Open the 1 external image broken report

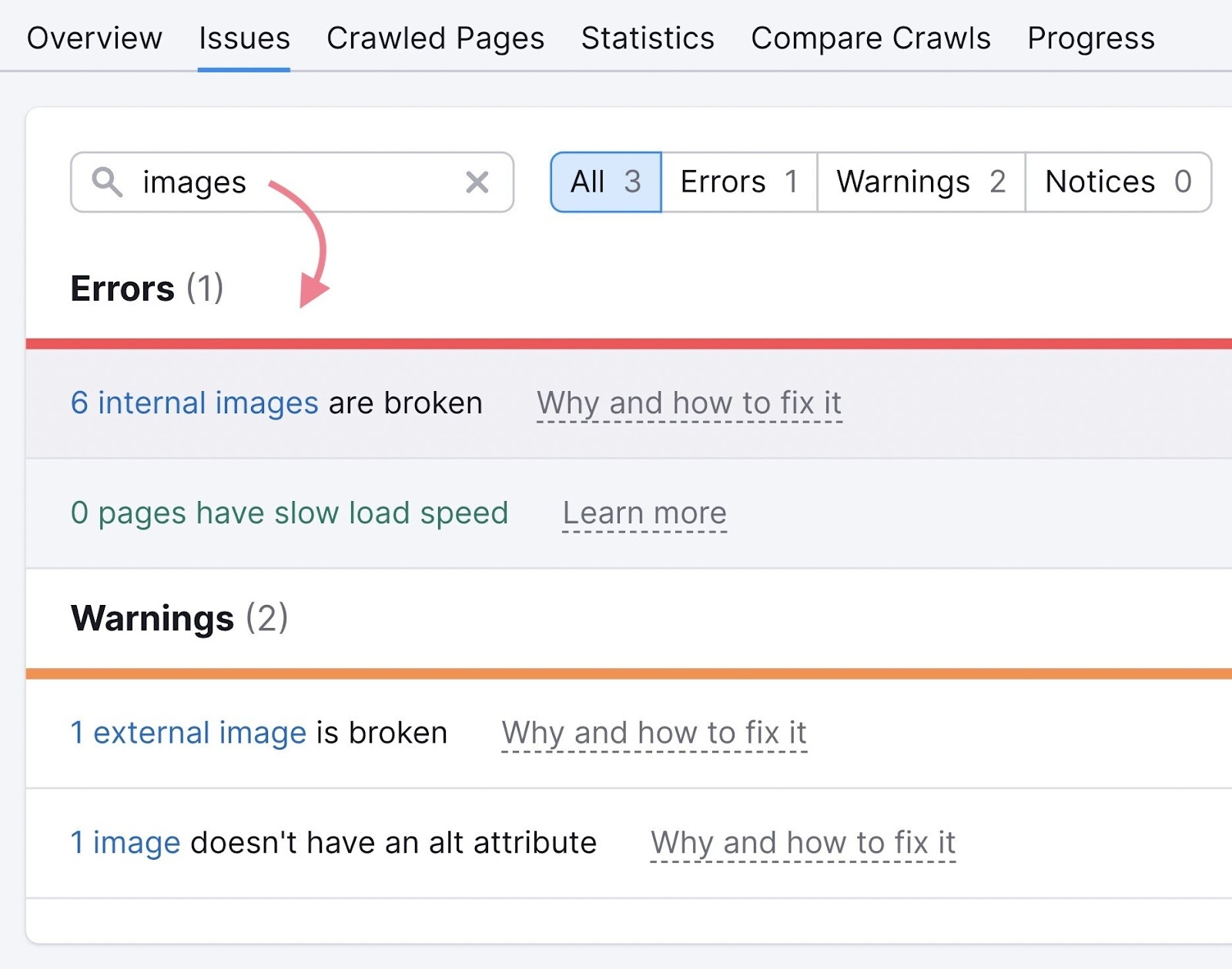(187, 732)
